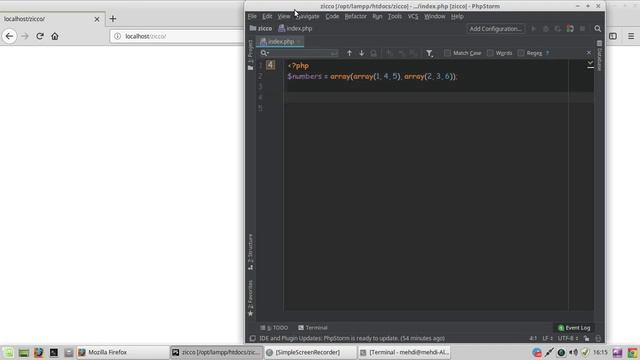The width and height of the screenshot is (640, 360).
Task: Go back in Firefox
Action: pyautogui.click(x=9, y=36)
